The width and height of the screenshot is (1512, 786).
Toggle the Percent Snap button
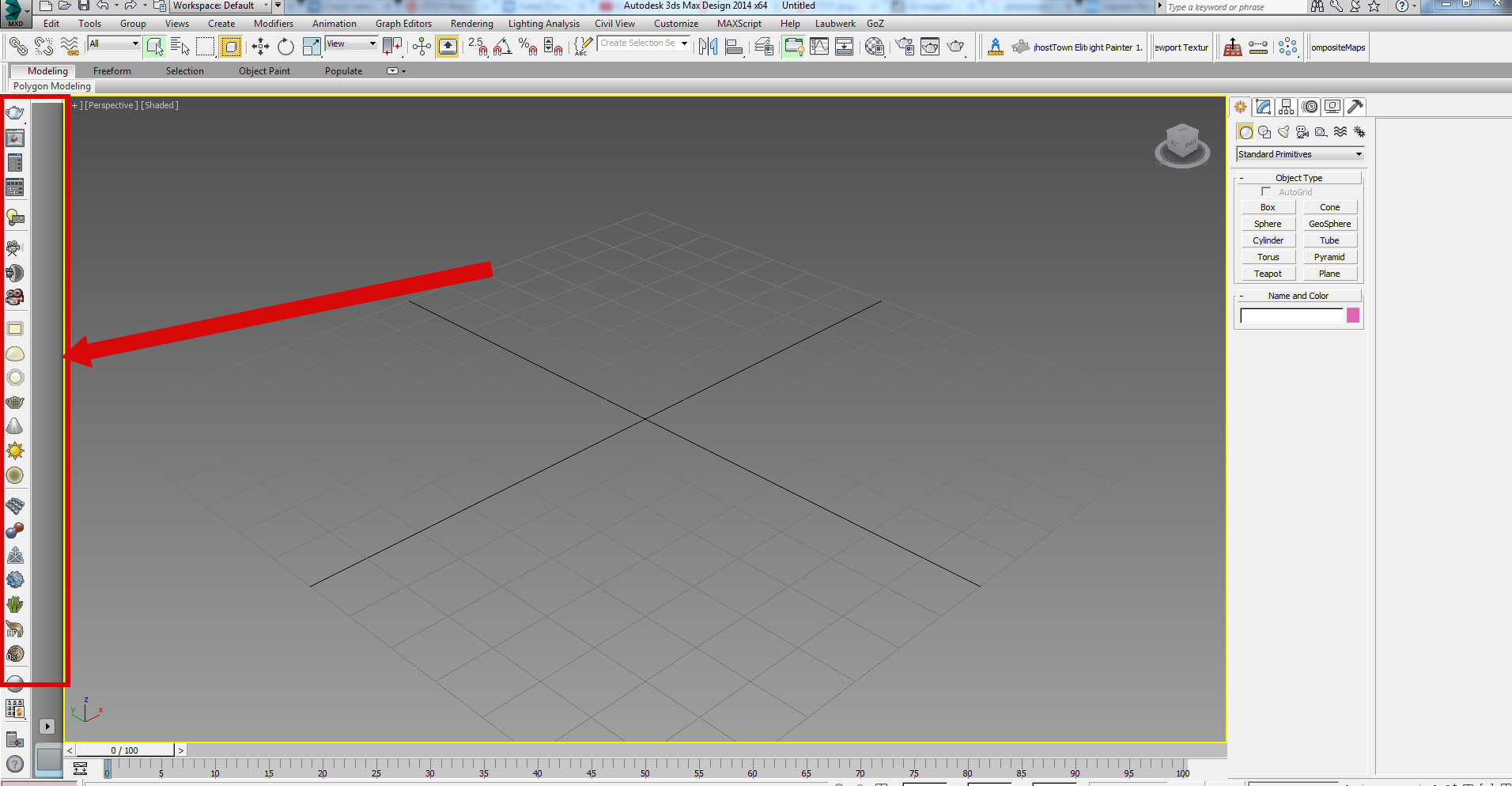tap(528, 47)
